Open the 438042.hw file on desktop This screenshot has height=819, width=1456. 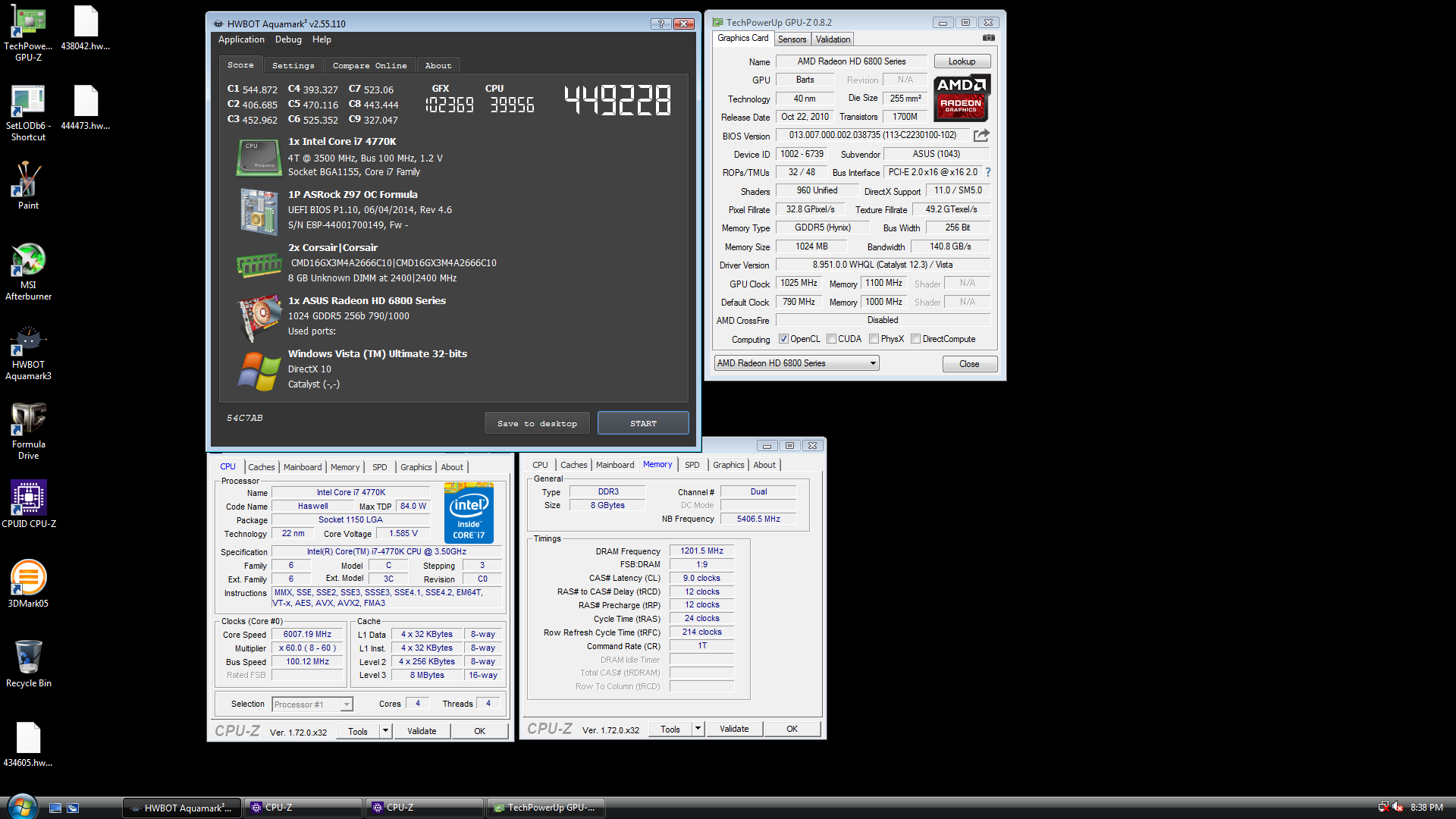(85, 28)
